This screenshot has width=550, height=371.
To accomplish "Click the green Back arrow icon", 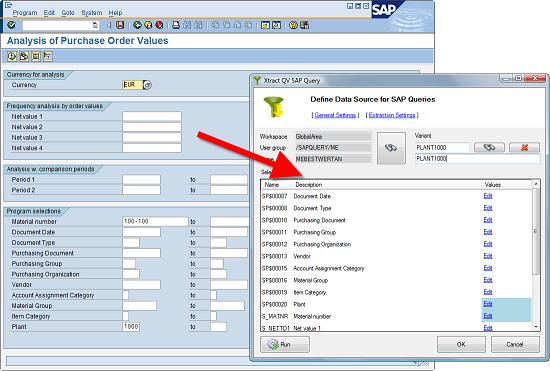I will (x=137, y=25).
